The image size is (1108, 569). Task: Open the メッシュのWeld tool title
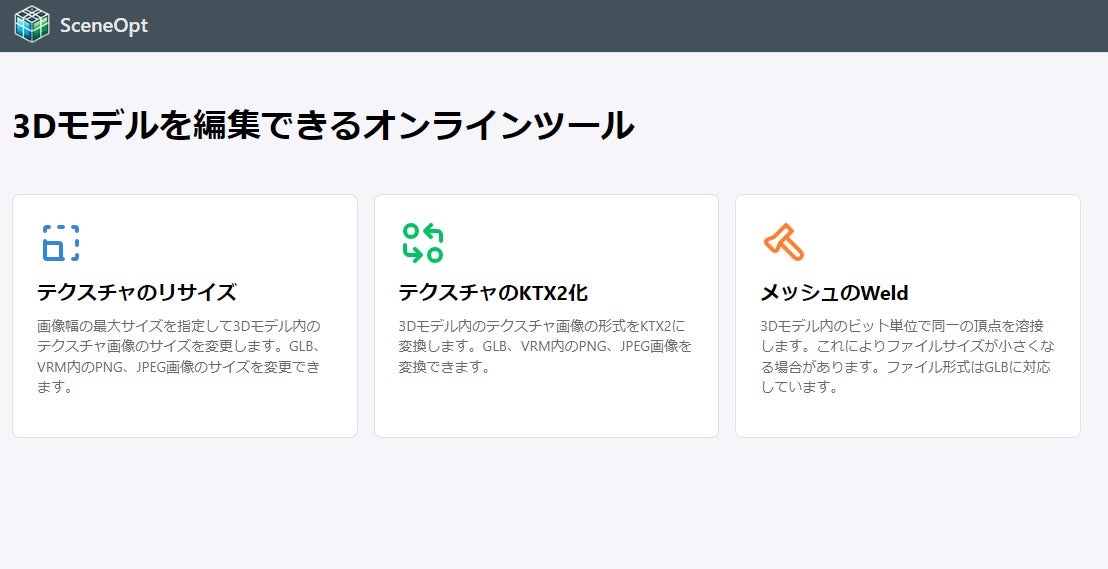click(834, 293)
